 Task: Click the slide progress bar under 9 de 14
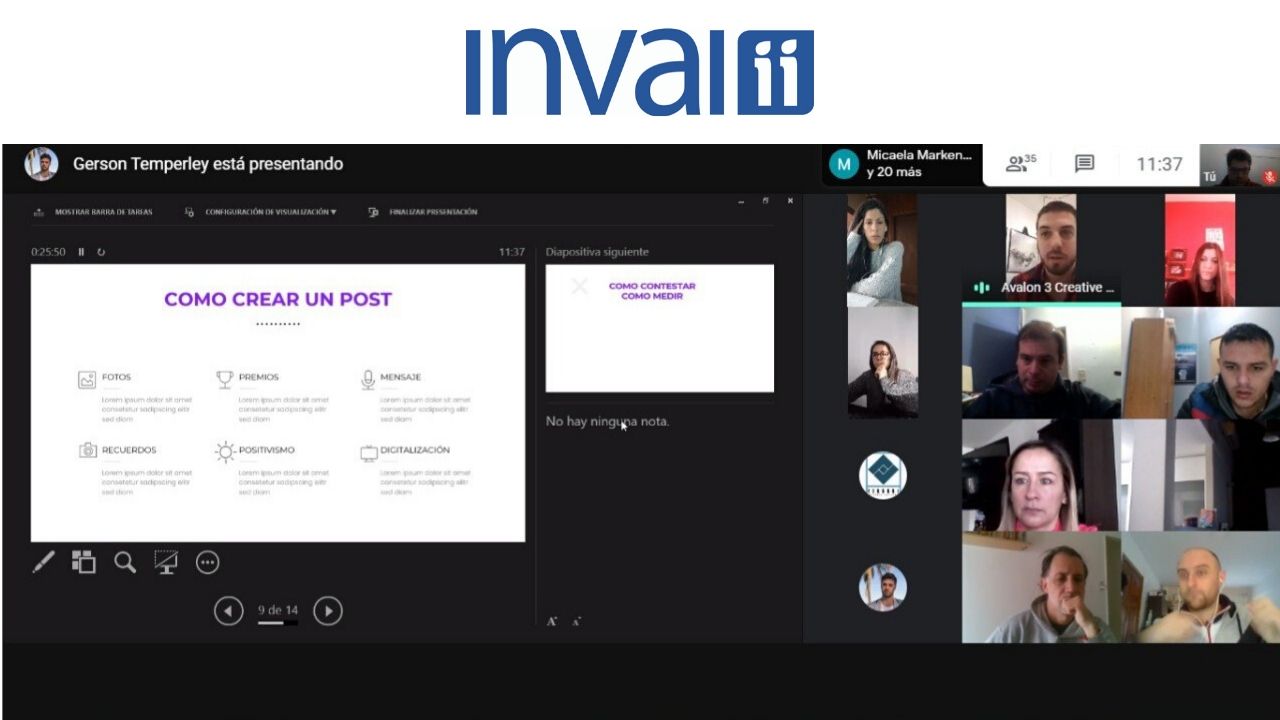point(277,623)
